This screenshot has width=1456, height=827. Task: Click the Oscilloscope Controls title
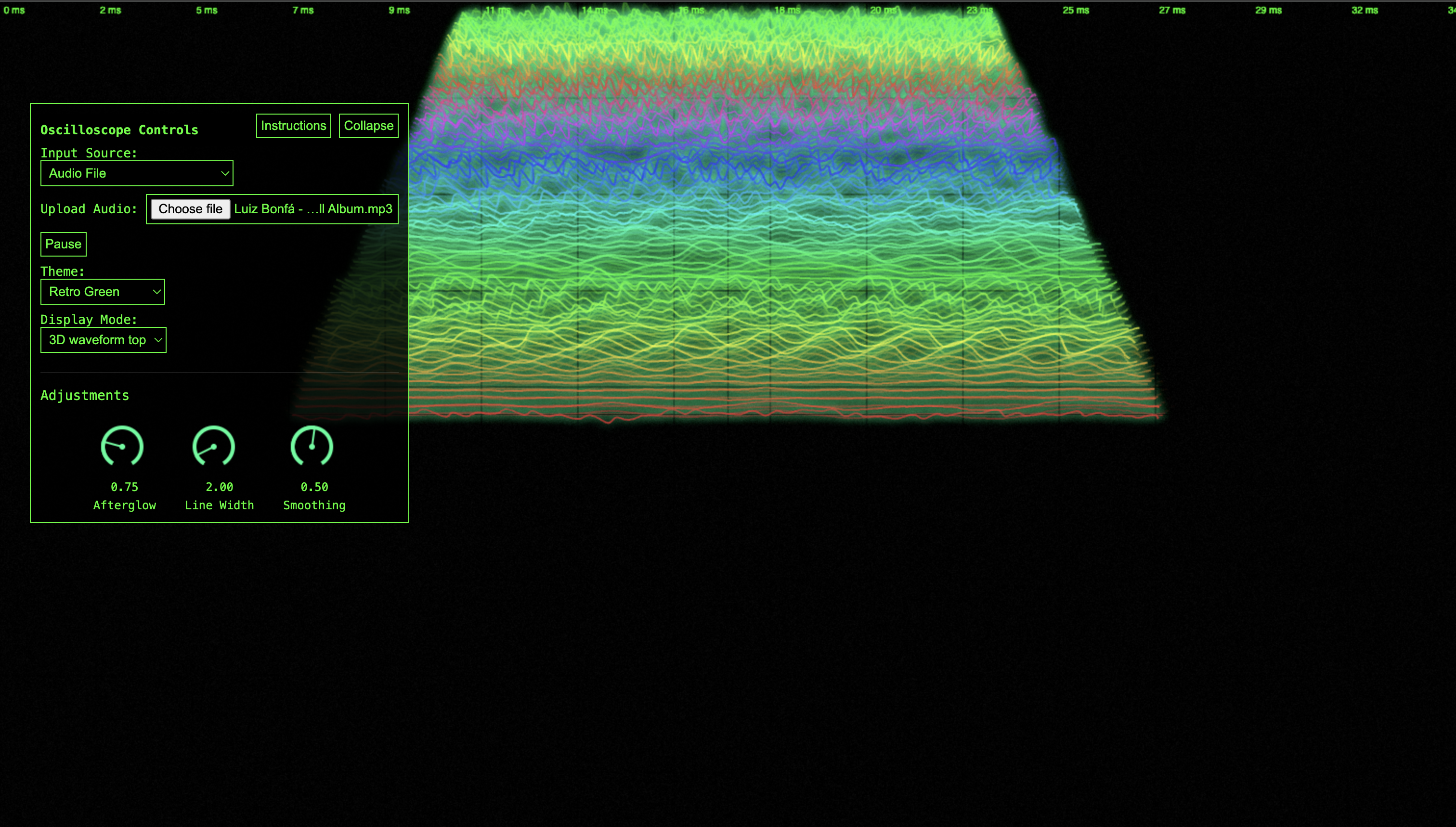119,130
